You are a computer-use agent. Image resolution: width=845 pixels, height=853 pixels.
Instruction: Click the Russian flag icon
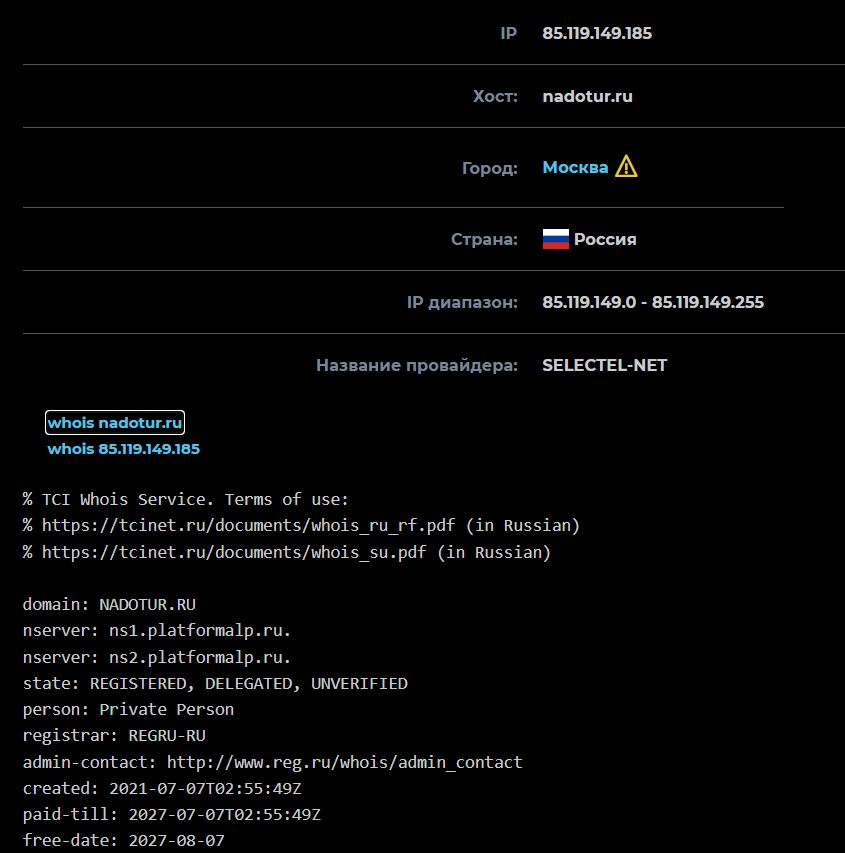pos(556,239)
